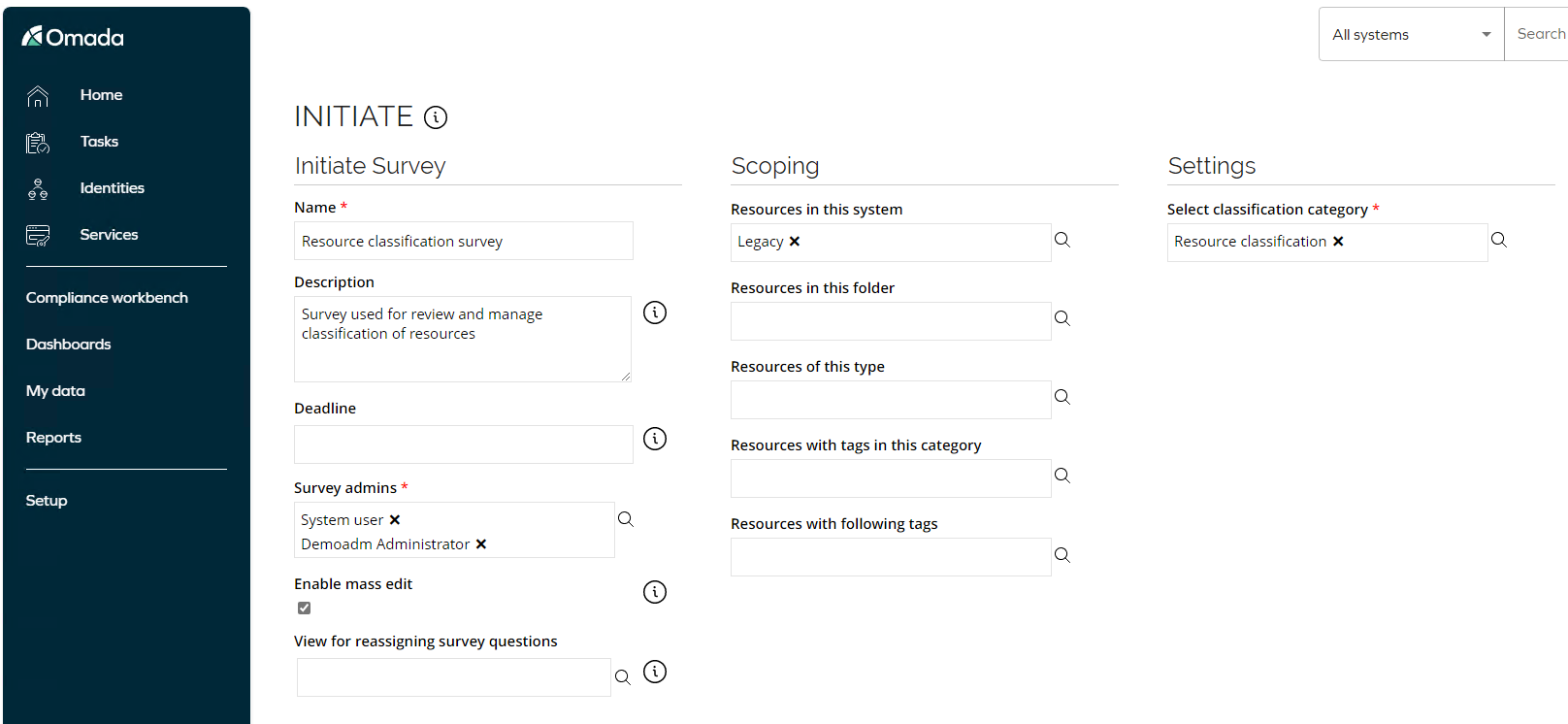Remove Legacy from Resources in this system
The image size is (1568, 724).
(795, 242)
